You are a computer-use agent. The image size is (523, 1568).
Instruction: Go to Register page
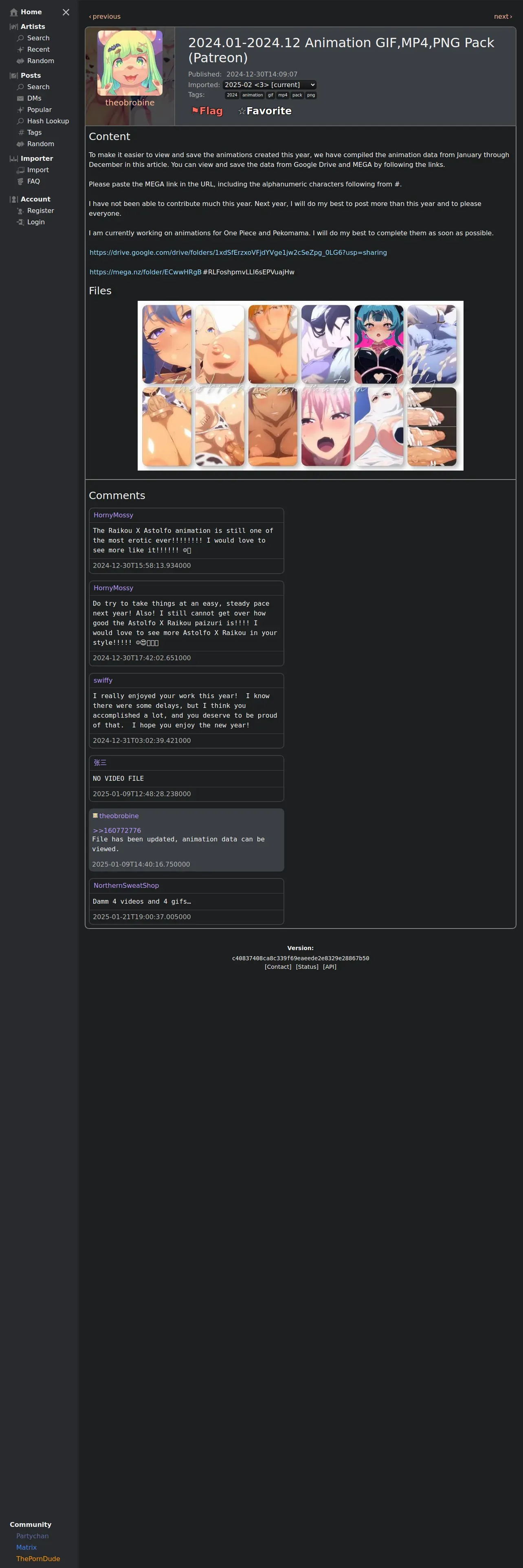pos(41,211)
